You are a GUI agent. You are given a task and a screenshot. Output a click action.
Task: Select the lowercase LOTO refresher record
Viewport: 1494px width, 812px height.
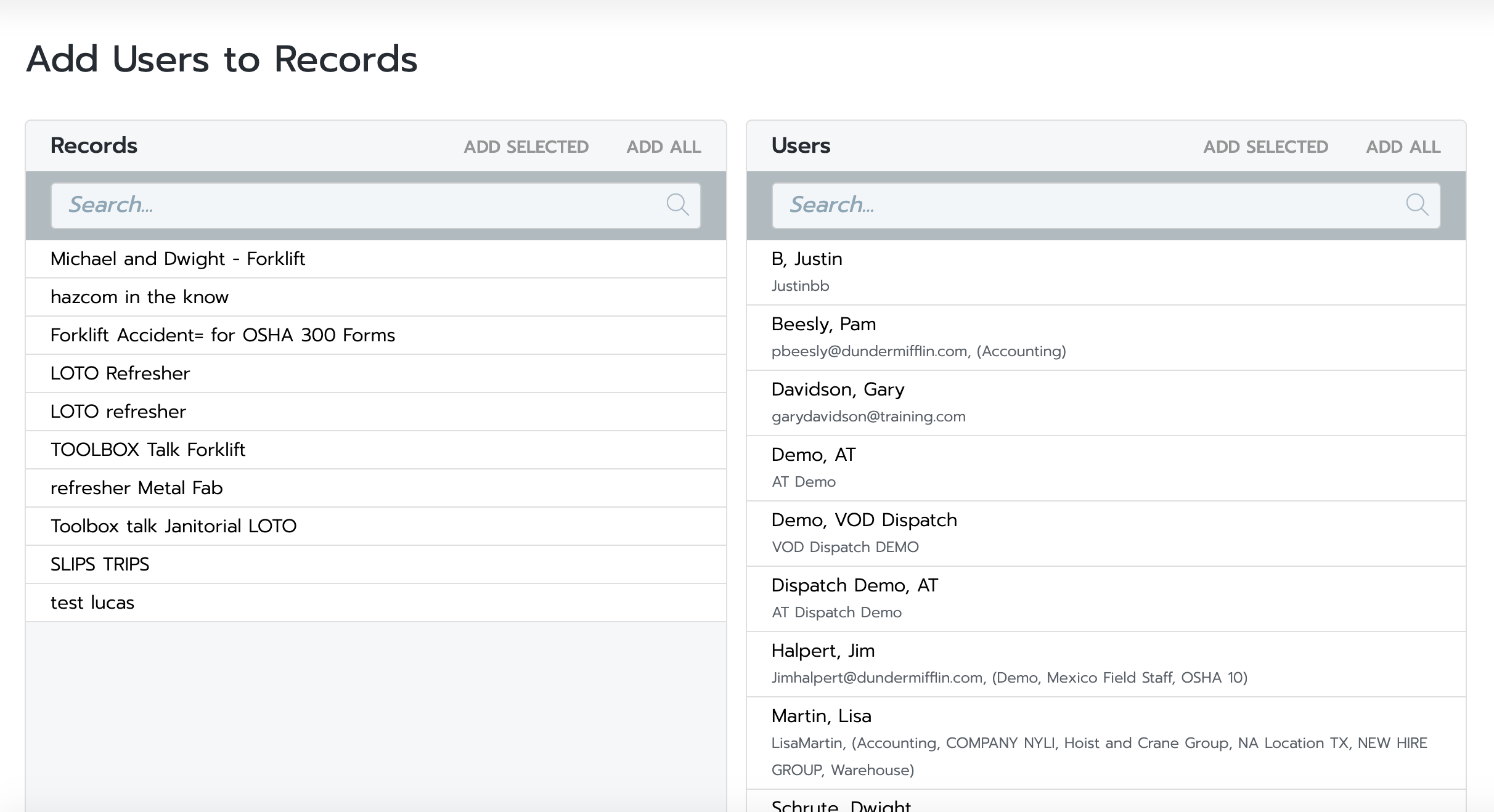pos(376,412)
